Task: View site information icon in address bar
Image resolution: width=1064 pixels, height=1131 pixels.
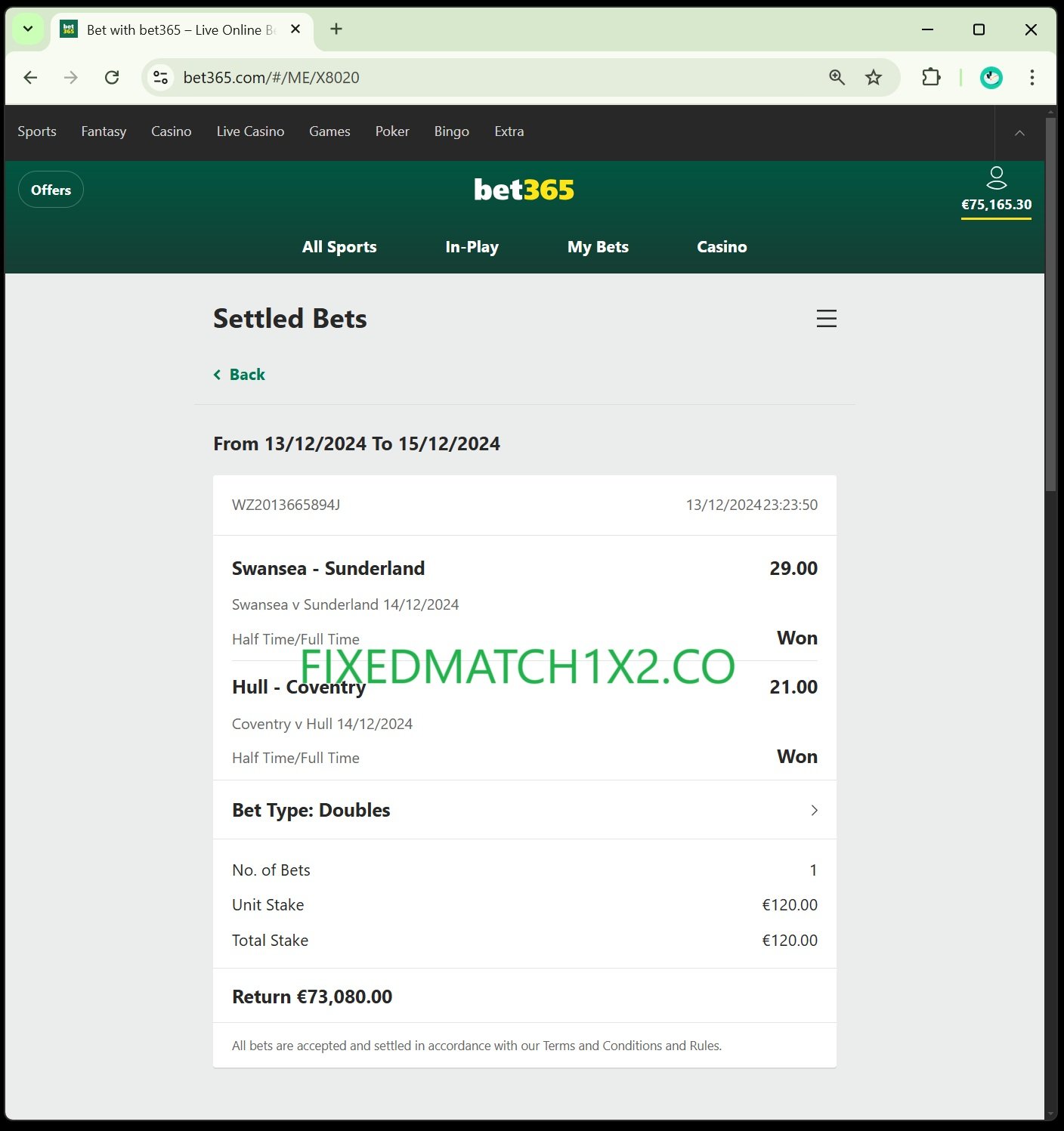Action: point(161,77)
